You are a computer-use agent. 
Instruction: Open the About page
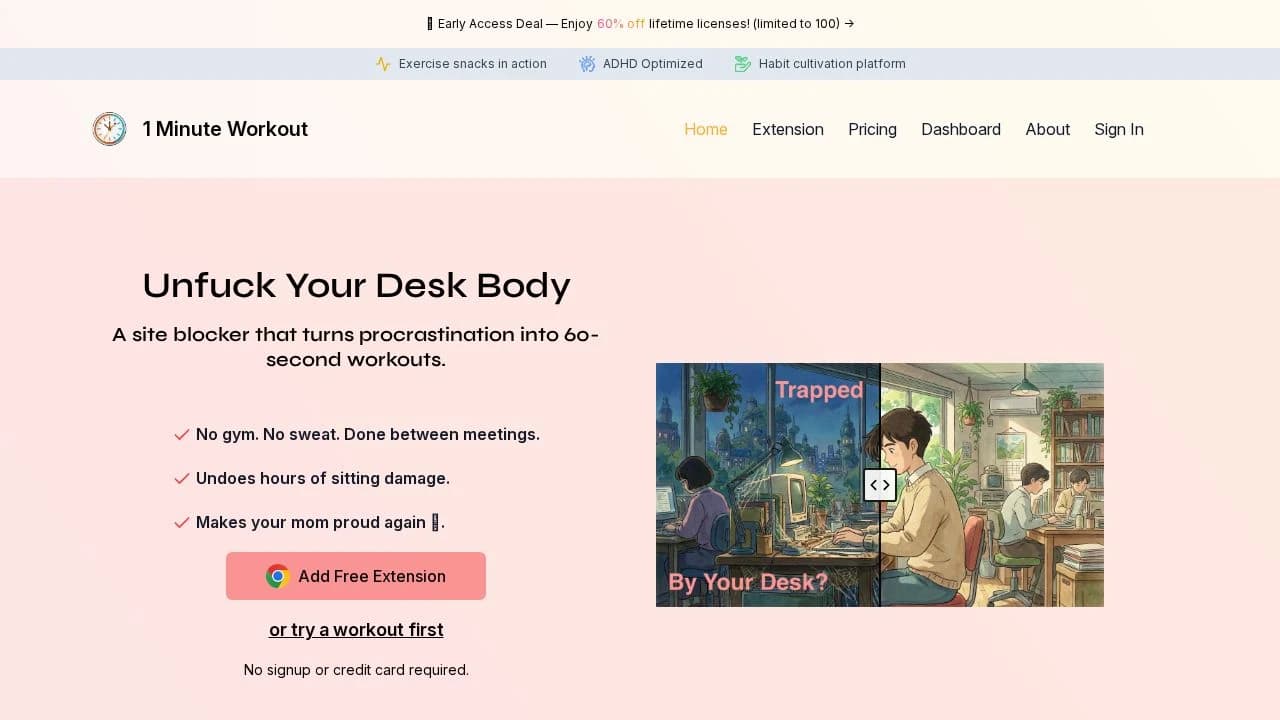(1048, 129)
